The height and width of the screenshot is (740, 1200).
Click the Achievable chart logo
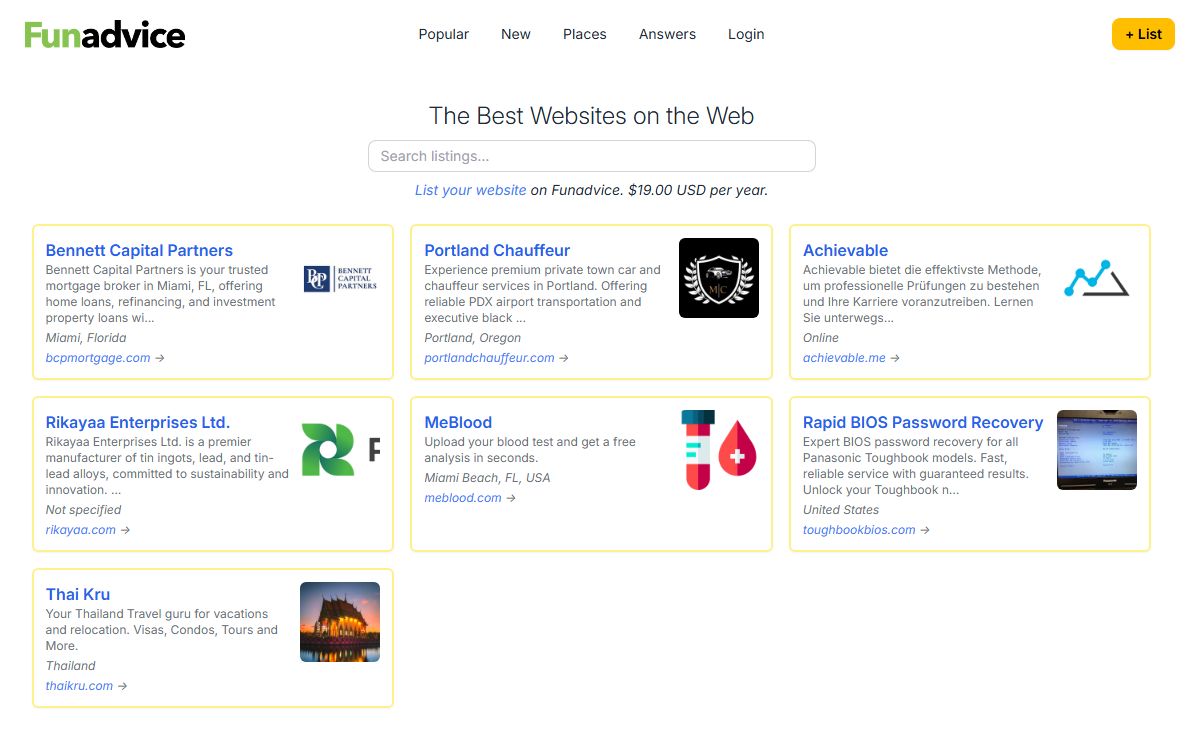point(1097,278)
